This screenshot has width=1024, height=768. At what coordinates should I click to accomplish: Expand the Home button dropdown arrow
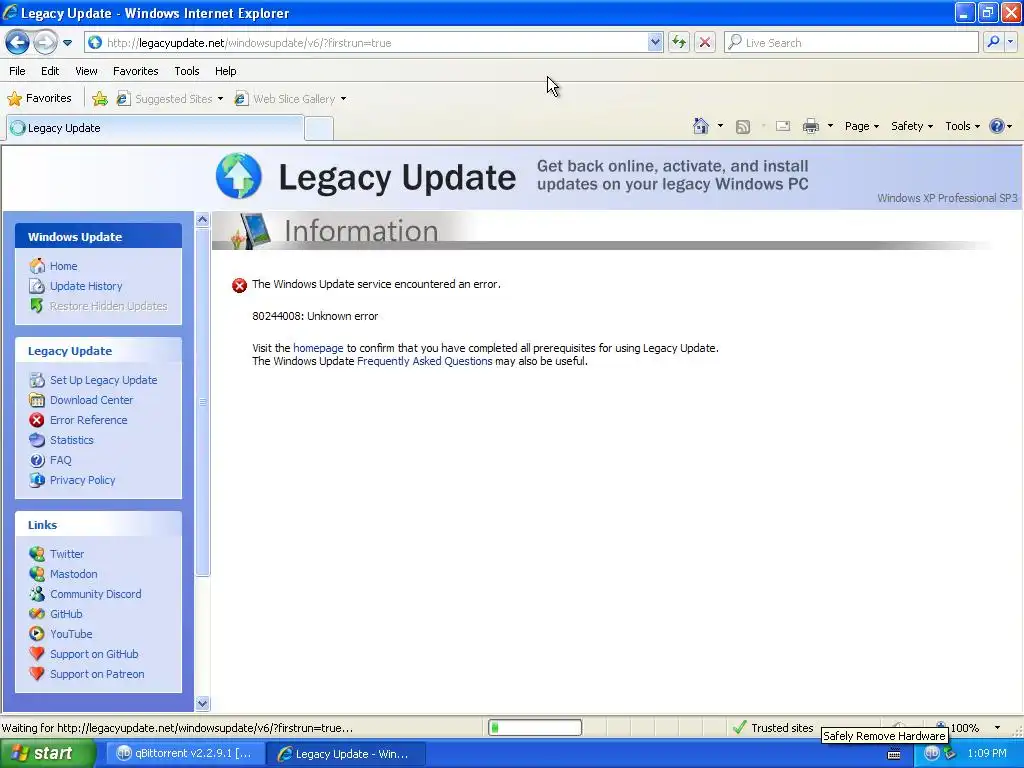click(x=720, y=126)
